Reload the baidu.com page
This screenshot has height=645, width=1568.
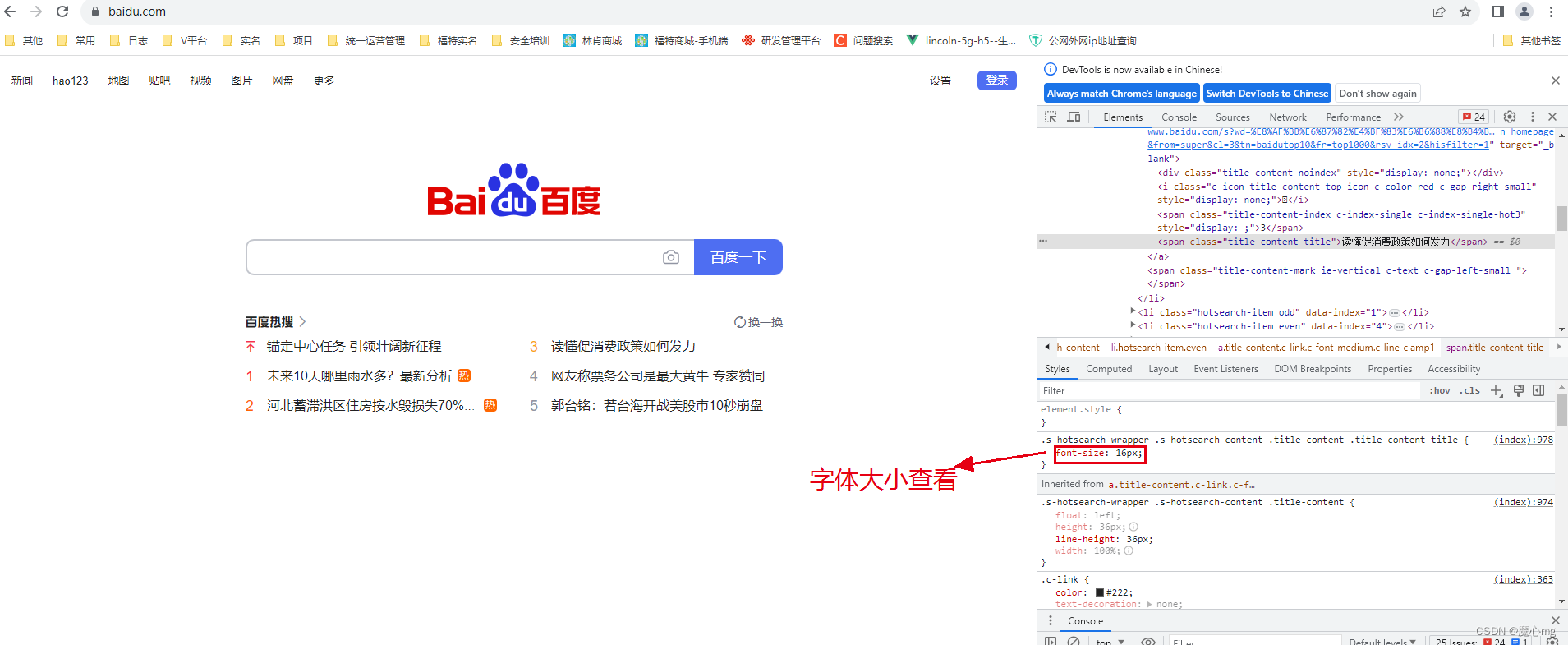[62, 12]
